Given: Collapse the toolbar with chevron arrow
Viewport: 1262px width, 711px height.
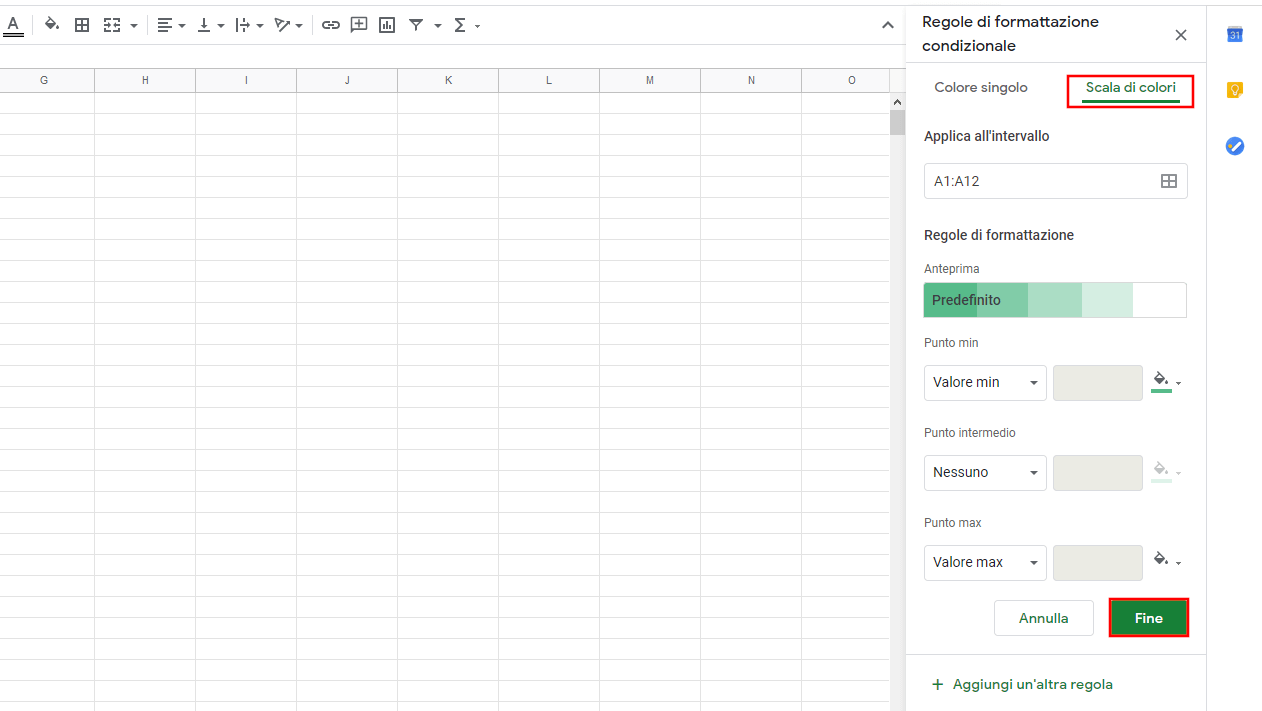Looking at the screenshot, I should [x=887, y=25].
